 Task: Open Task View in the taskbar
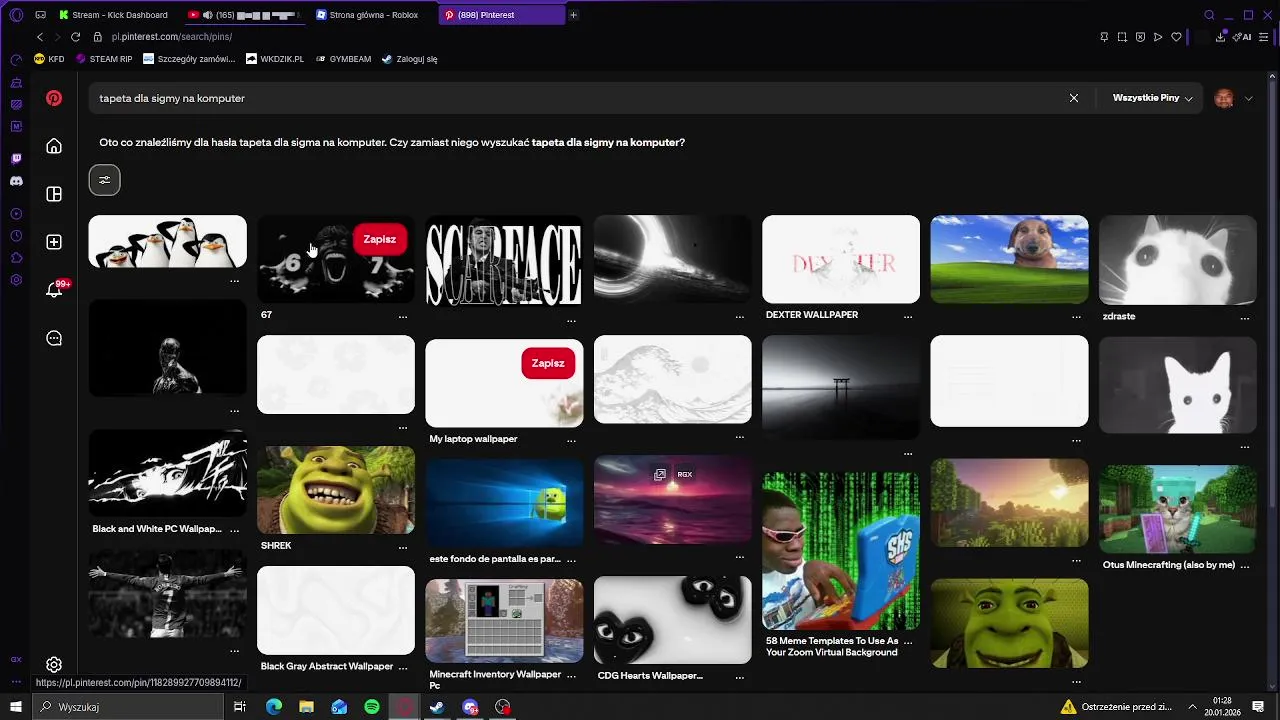[240, 707]
